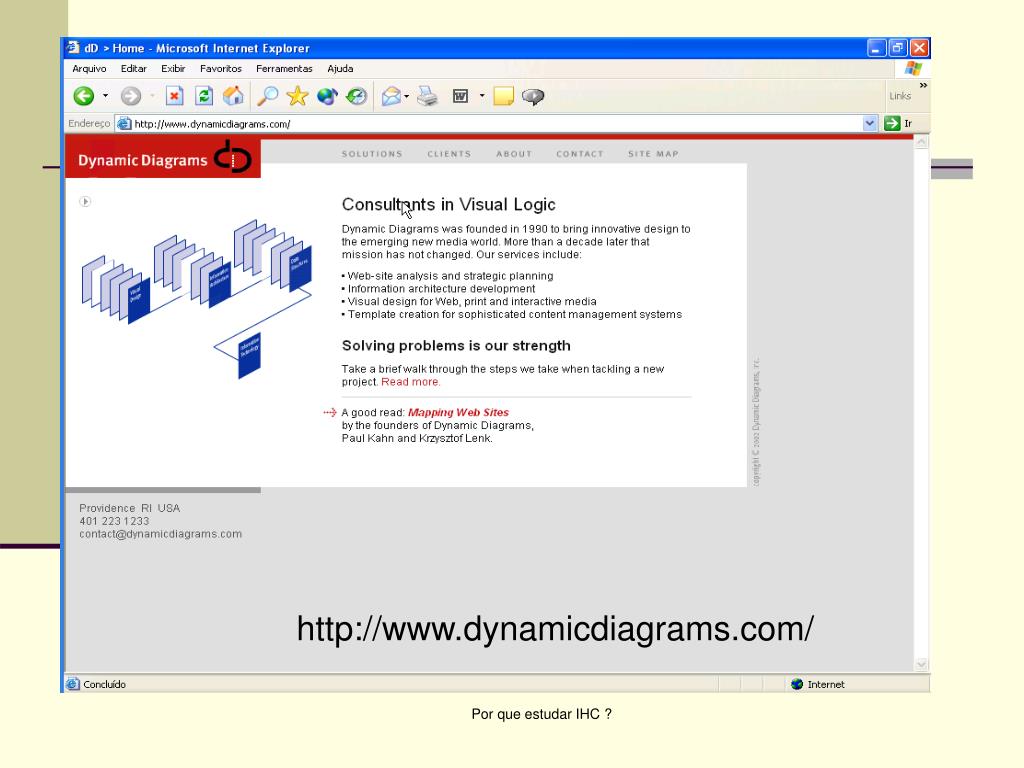Open the Messenger speech bubble icon
The width and height of the screenshot is (1024, 768).
click(533, 97)
